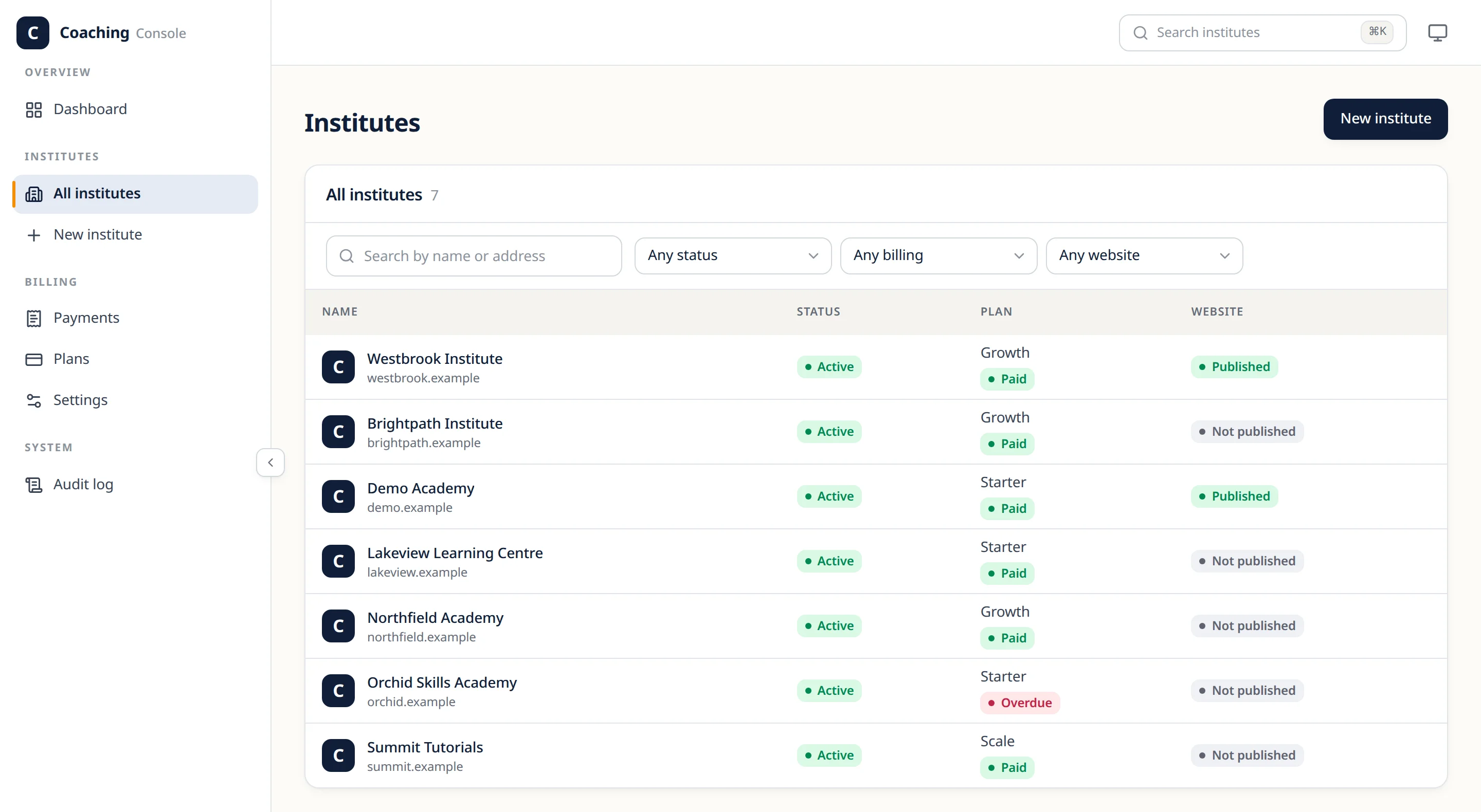Image resolution: width=1481 pixels, height=812 pixels.
Task: Click the plus icon beside New institute
Action: click(x=34, y=235)
